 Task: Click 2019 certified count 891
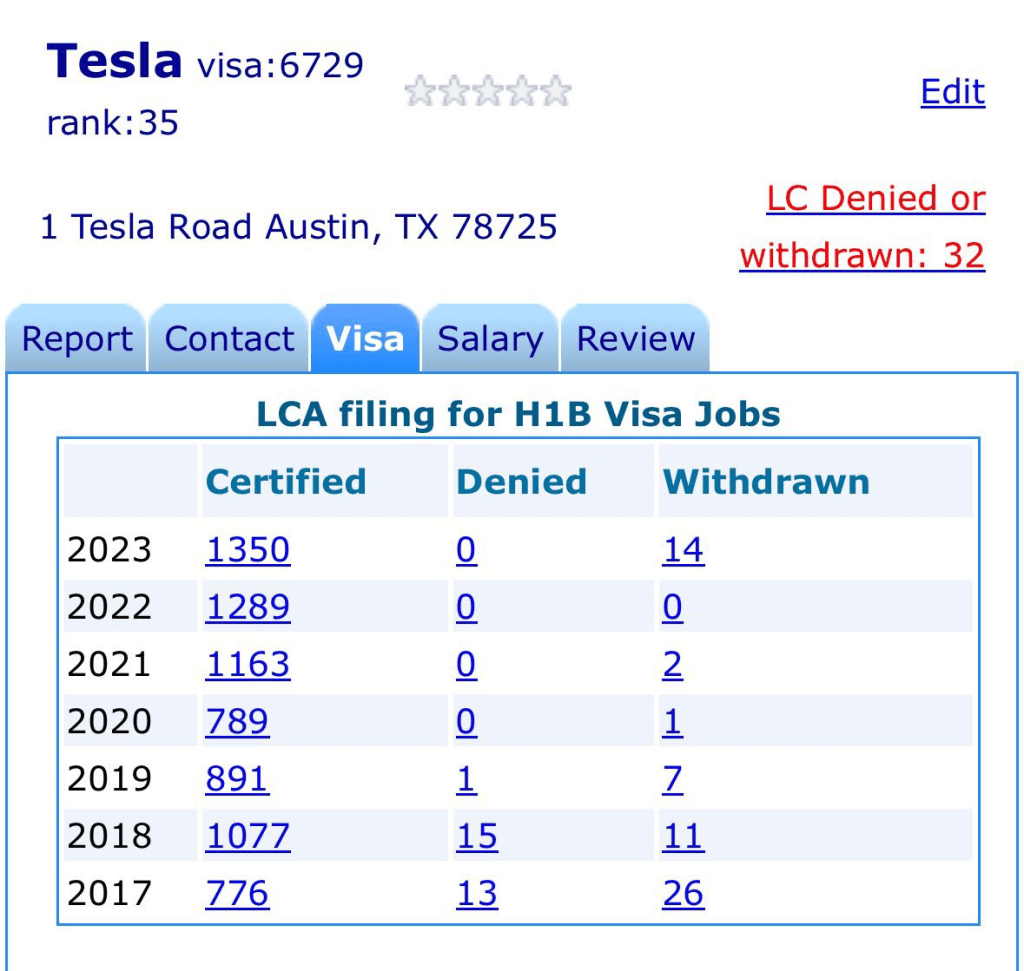(237, 779)
